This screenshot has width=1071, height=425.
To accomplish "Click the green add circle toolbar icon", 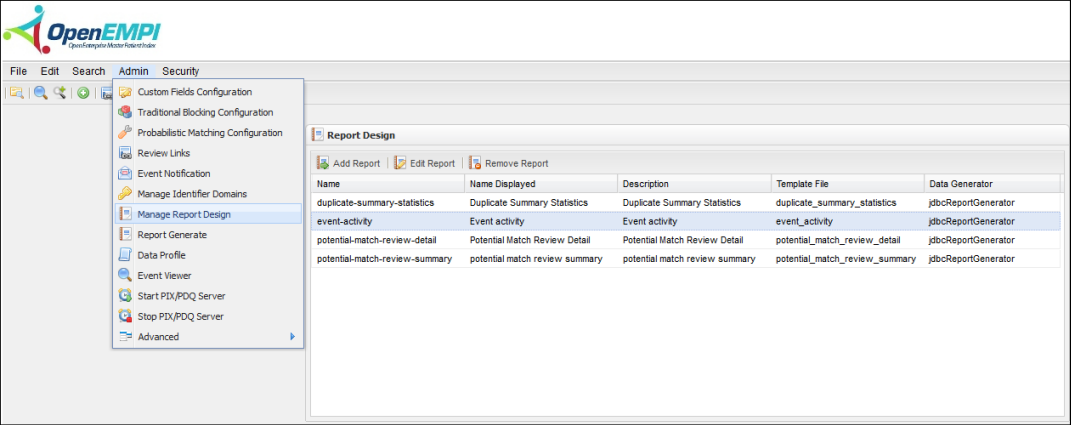I will 83,93.
